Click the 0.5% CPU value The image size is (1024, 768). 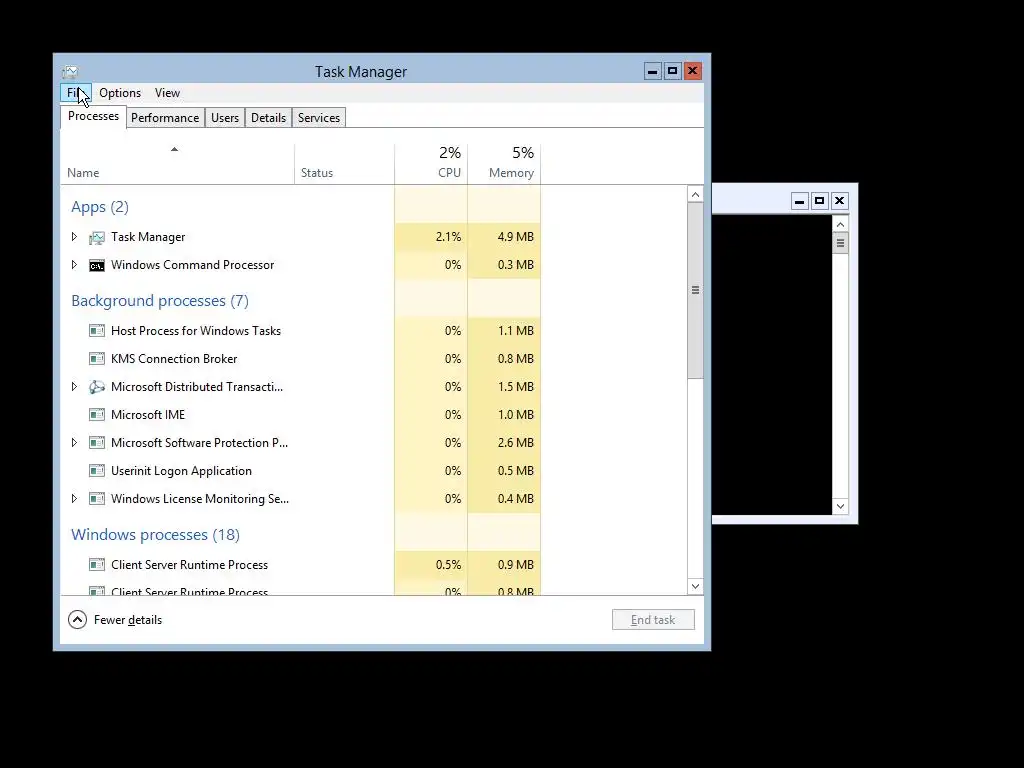(448, 566)
